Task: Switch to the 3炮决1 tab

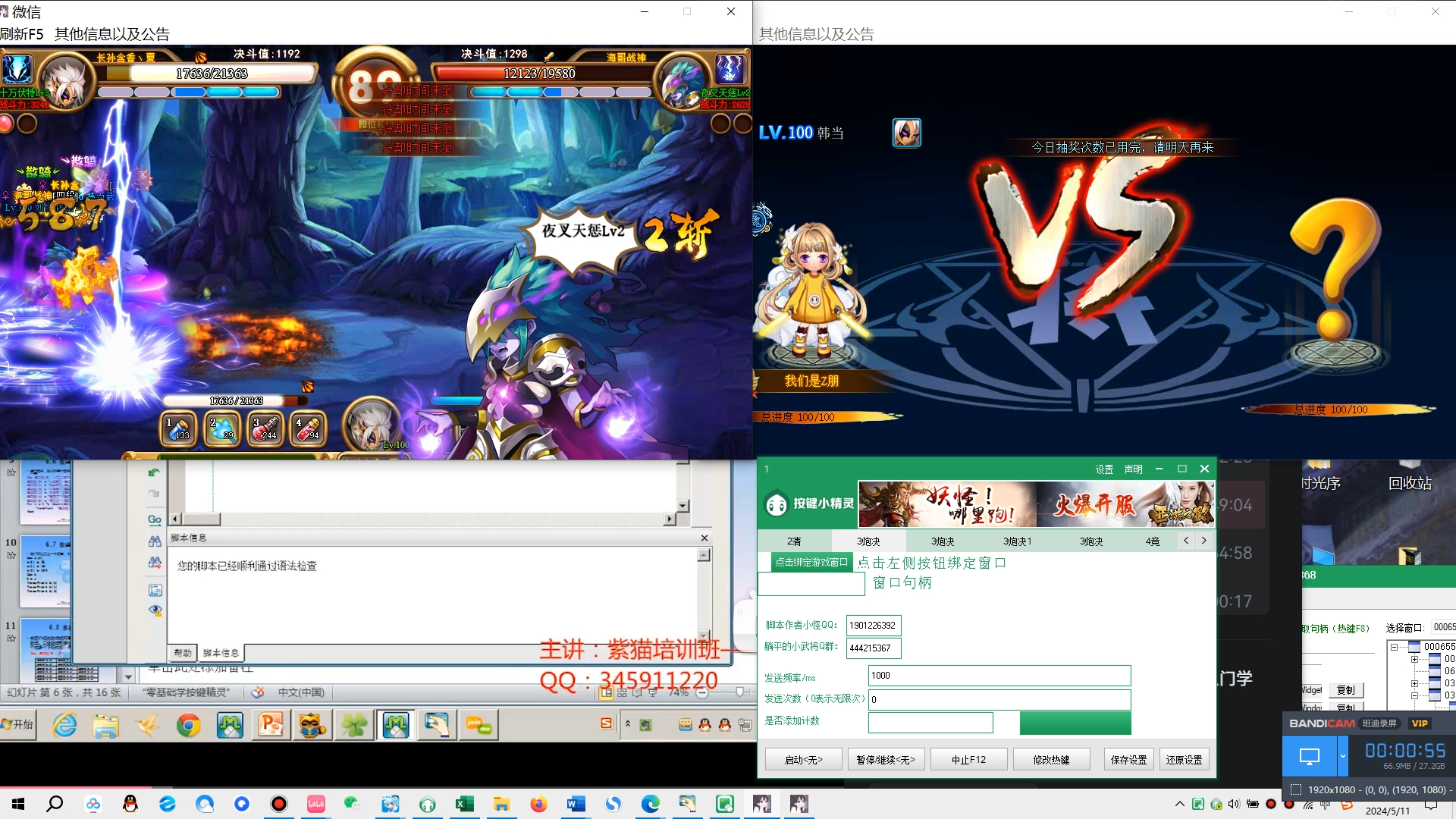Action: (x=1017, y=541)
